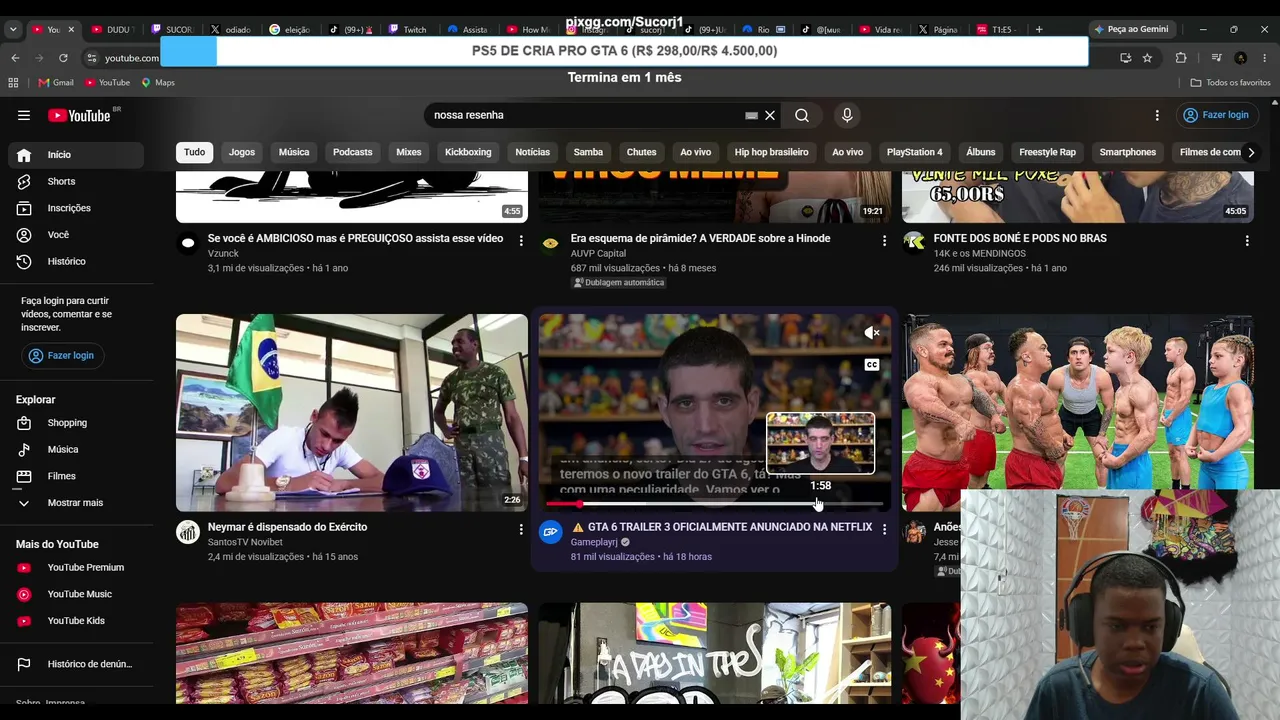Open the virtual keyboard in search box
Viewport: 1280px width, 720px height.
coord(751,115)
